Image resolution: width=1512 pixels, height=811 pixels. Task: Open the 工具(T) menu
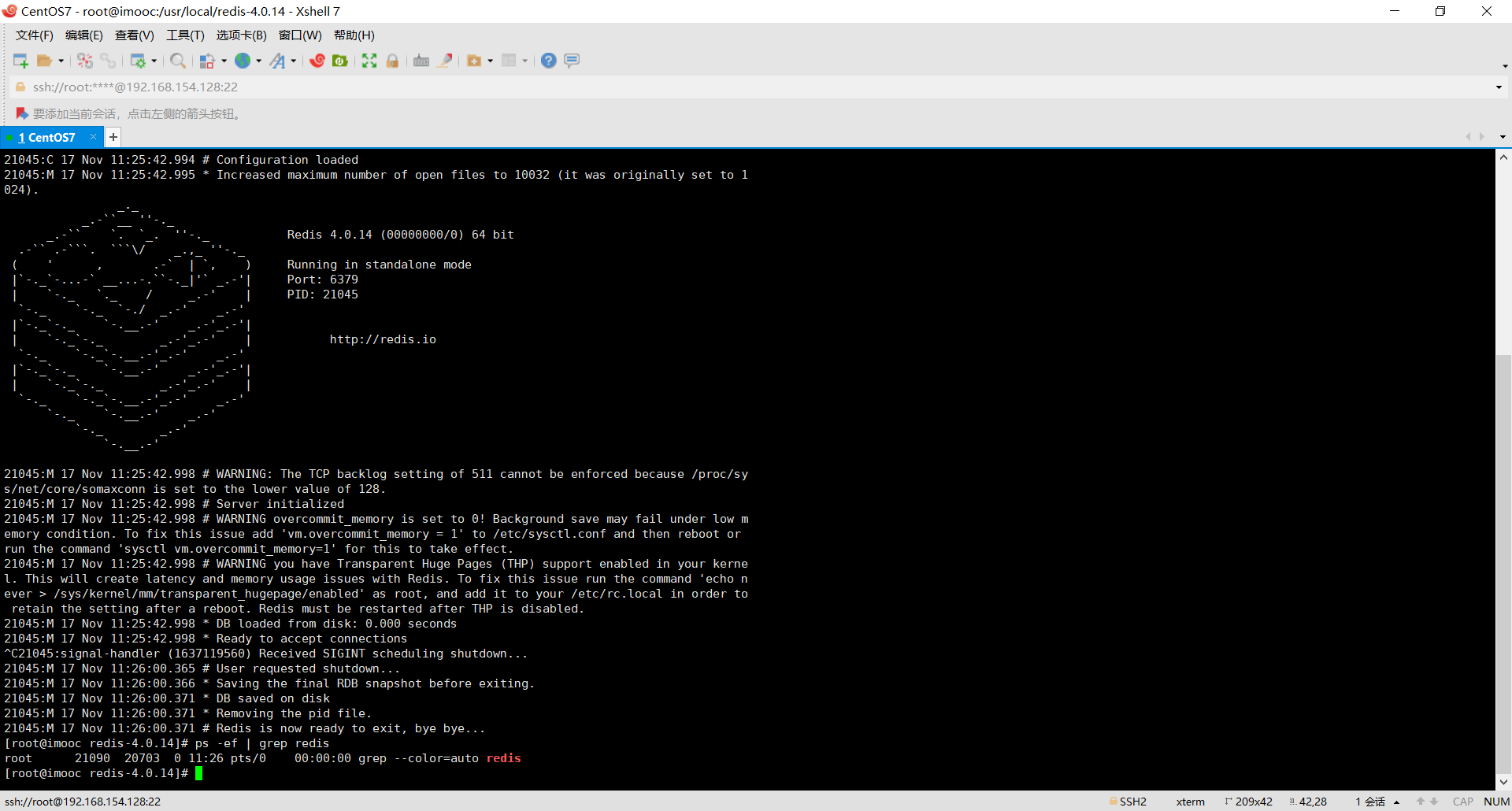(x=185, y=35)
